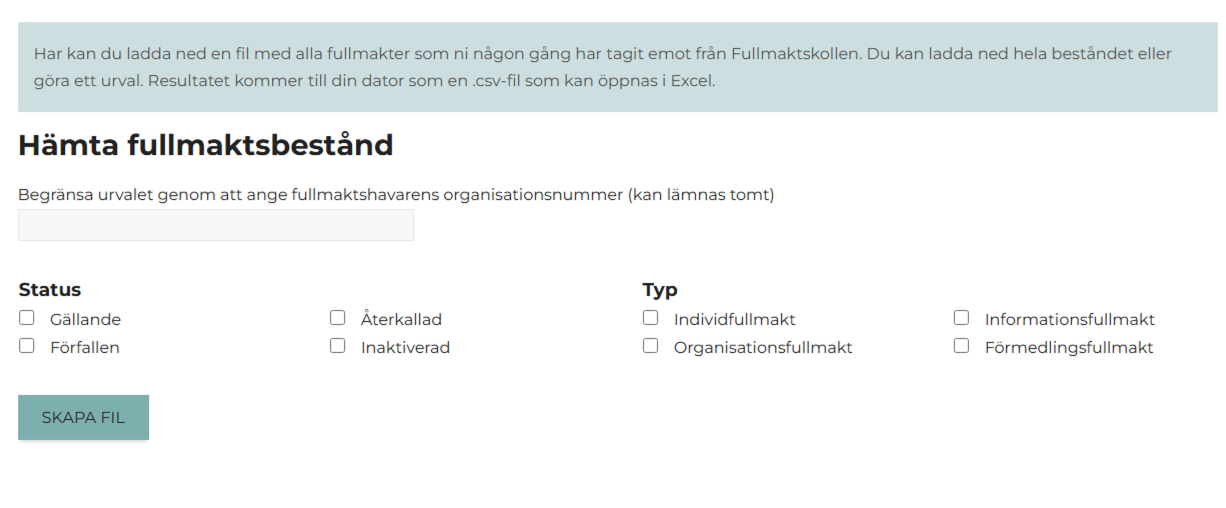The image size is (1226, 508).
Task: Click the 'Status' section heading
Action: click(50, 290)
